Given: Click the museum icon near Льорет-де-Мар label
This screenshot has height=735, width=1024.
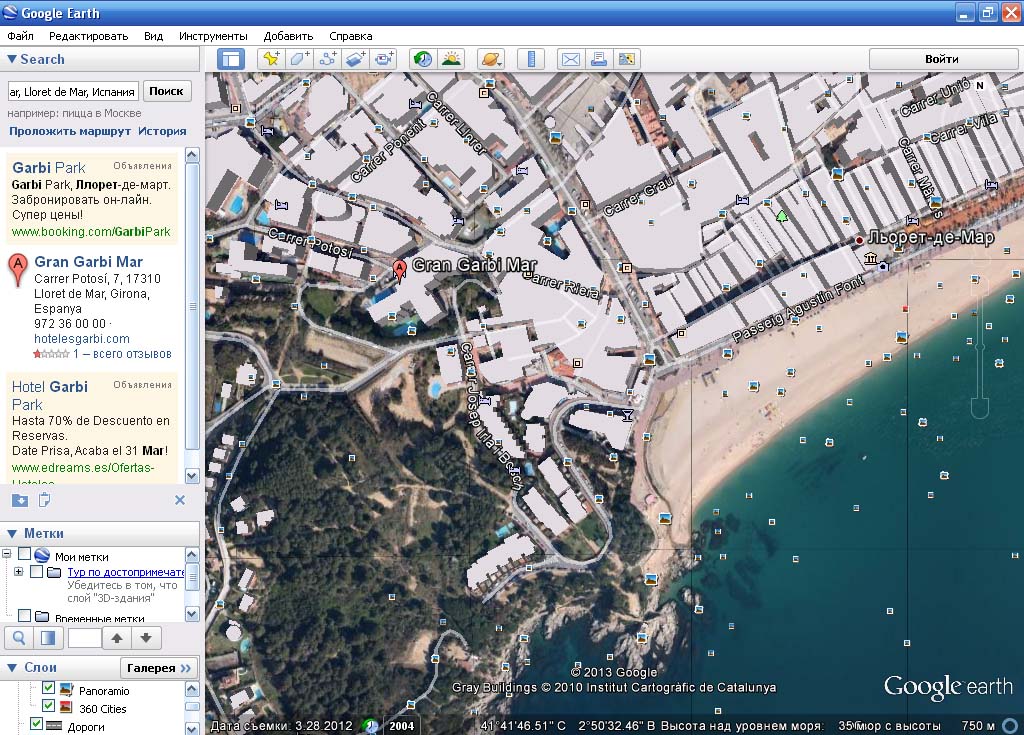Looking at the screenshot, I should pyautogui.click(x=871, y=259).
